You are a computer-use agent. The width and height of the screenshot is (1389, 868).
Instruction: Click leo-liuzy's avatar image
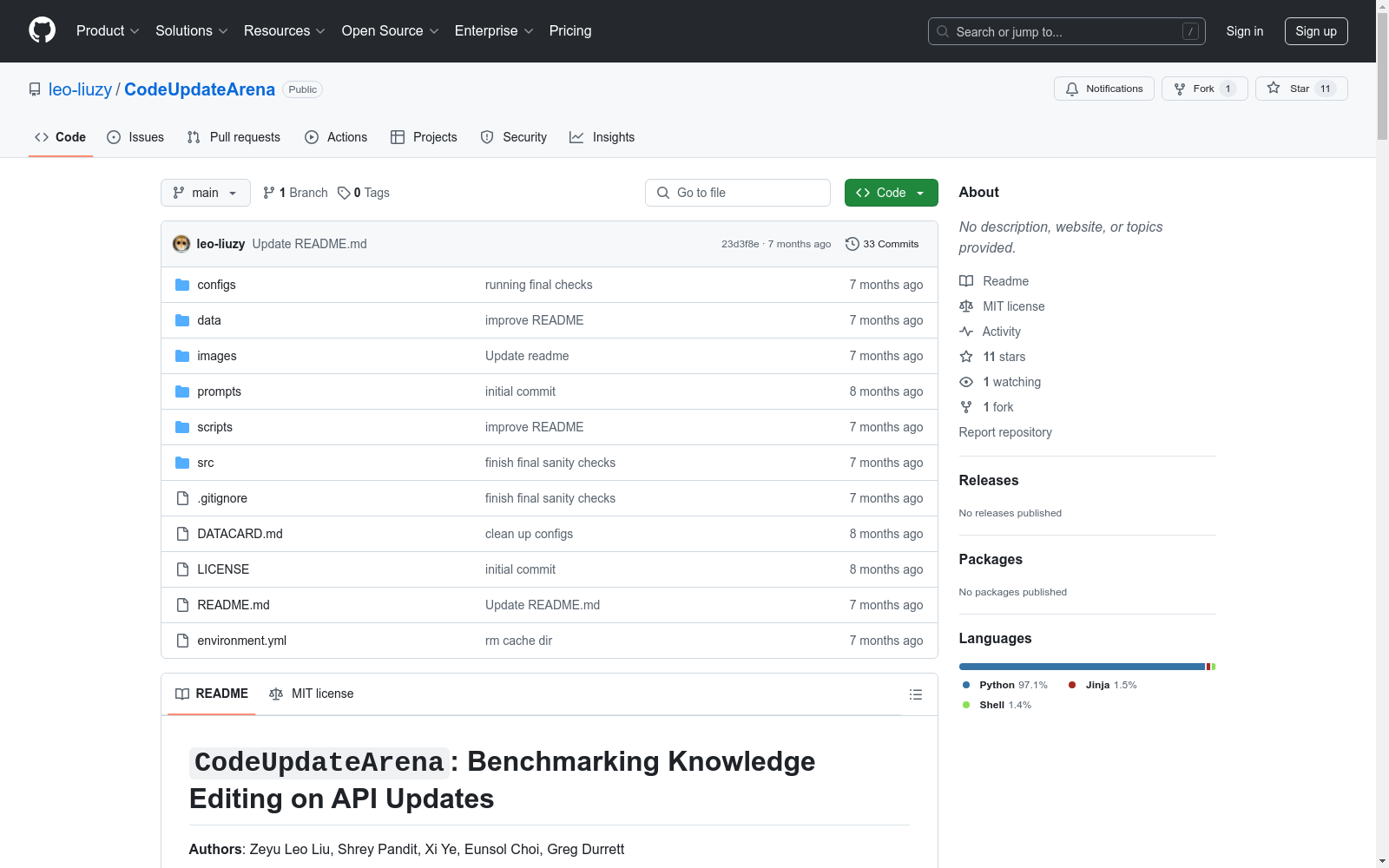pos(181,244)
